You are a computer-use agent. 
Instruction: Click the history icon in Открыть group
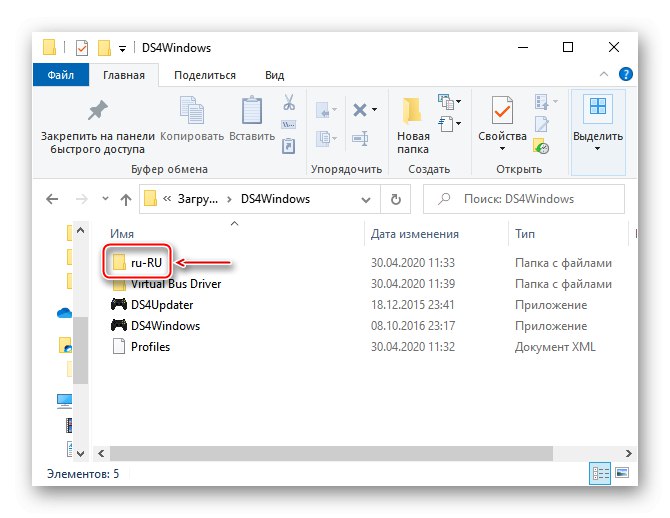coord(541,146)
